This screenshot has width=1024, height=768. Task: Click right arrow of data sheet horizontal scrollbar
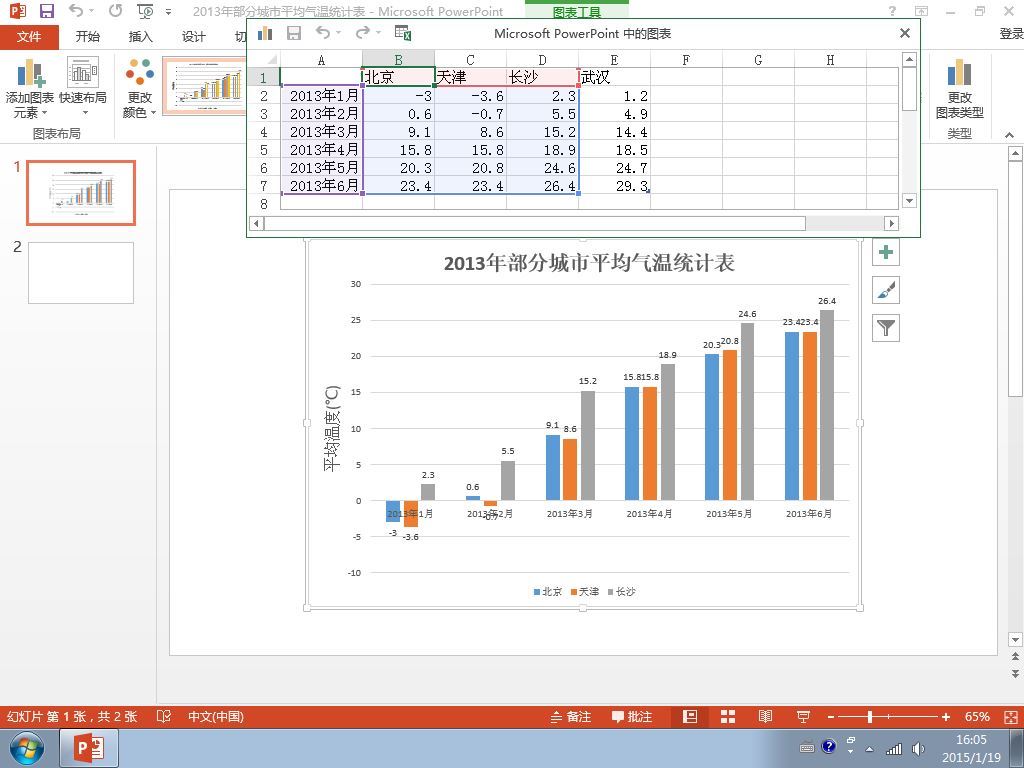(x=891, y=223)
